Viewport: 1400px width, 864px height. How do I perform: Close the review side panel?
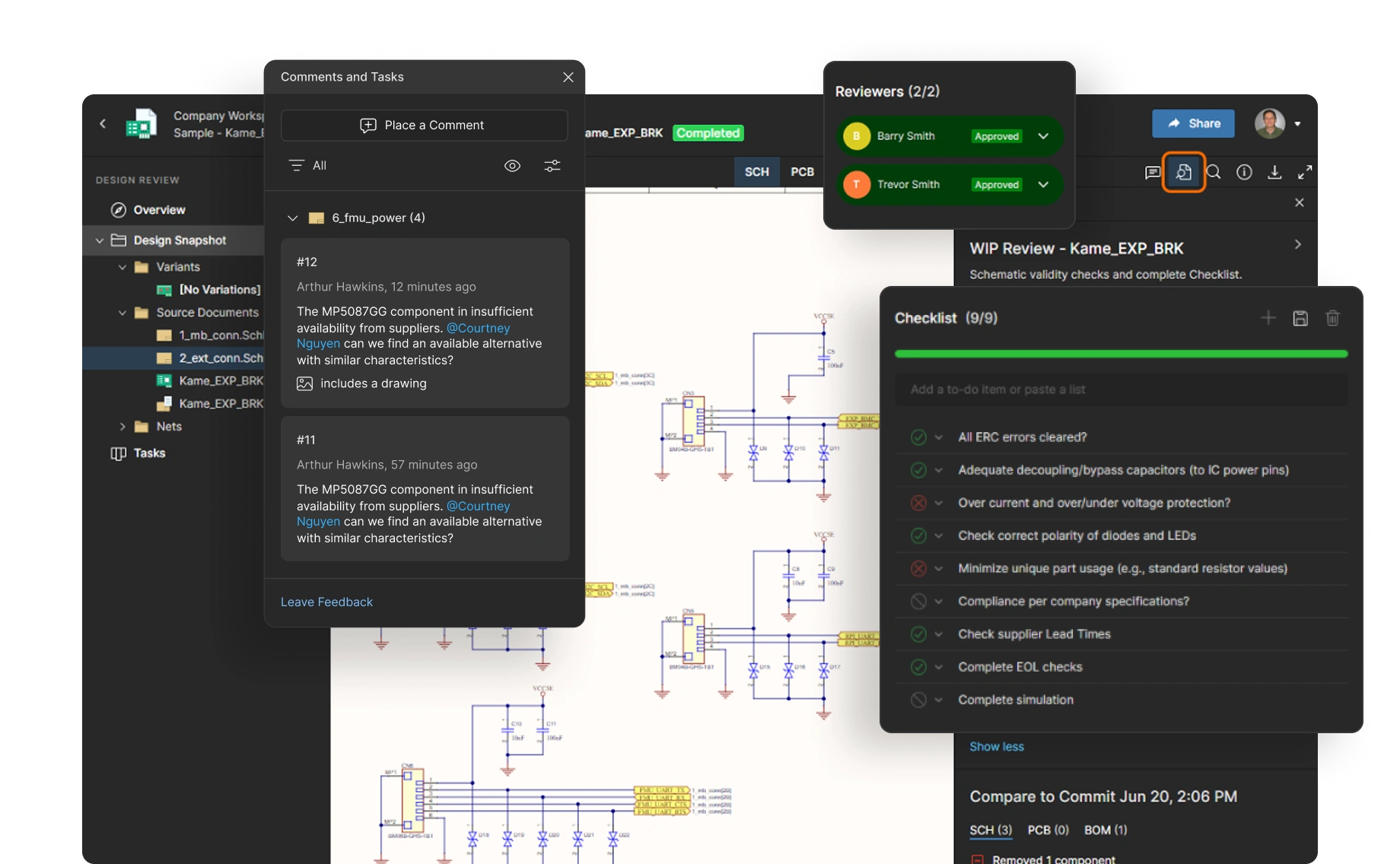[1300, 202]
